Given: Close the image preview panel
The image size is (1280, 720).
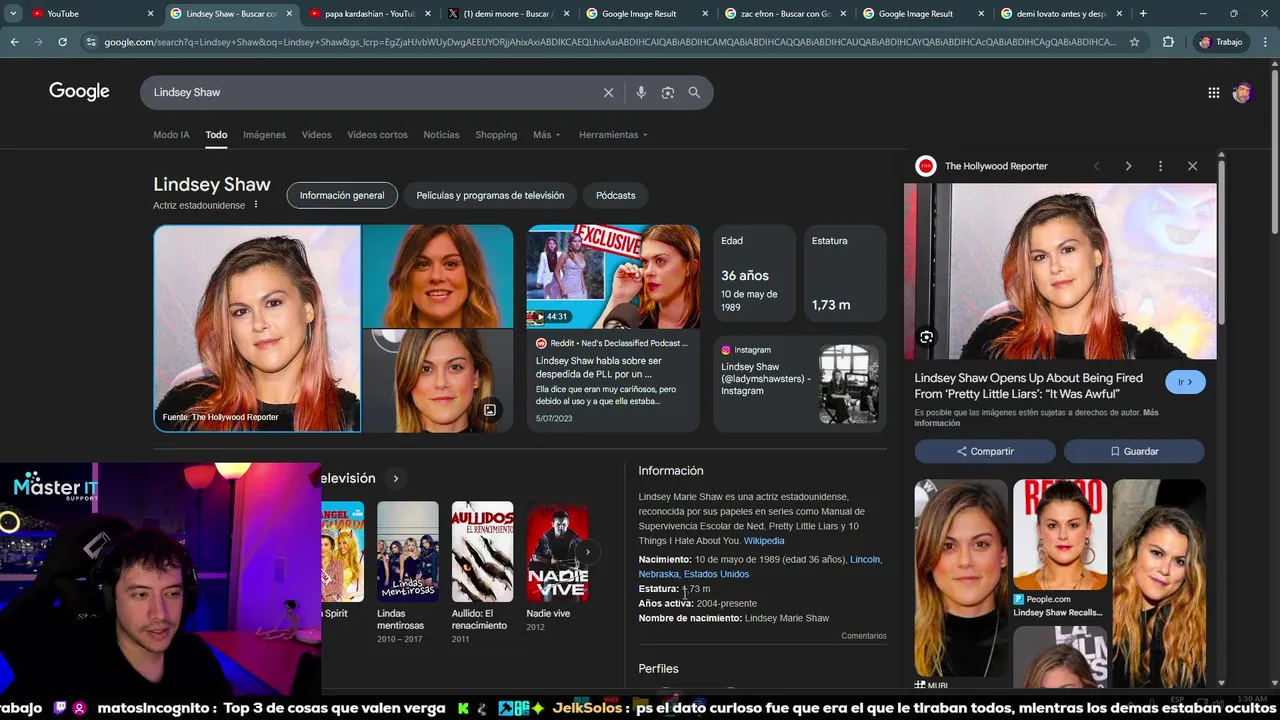Looking at the screenshot, I should coord(1192,166).
